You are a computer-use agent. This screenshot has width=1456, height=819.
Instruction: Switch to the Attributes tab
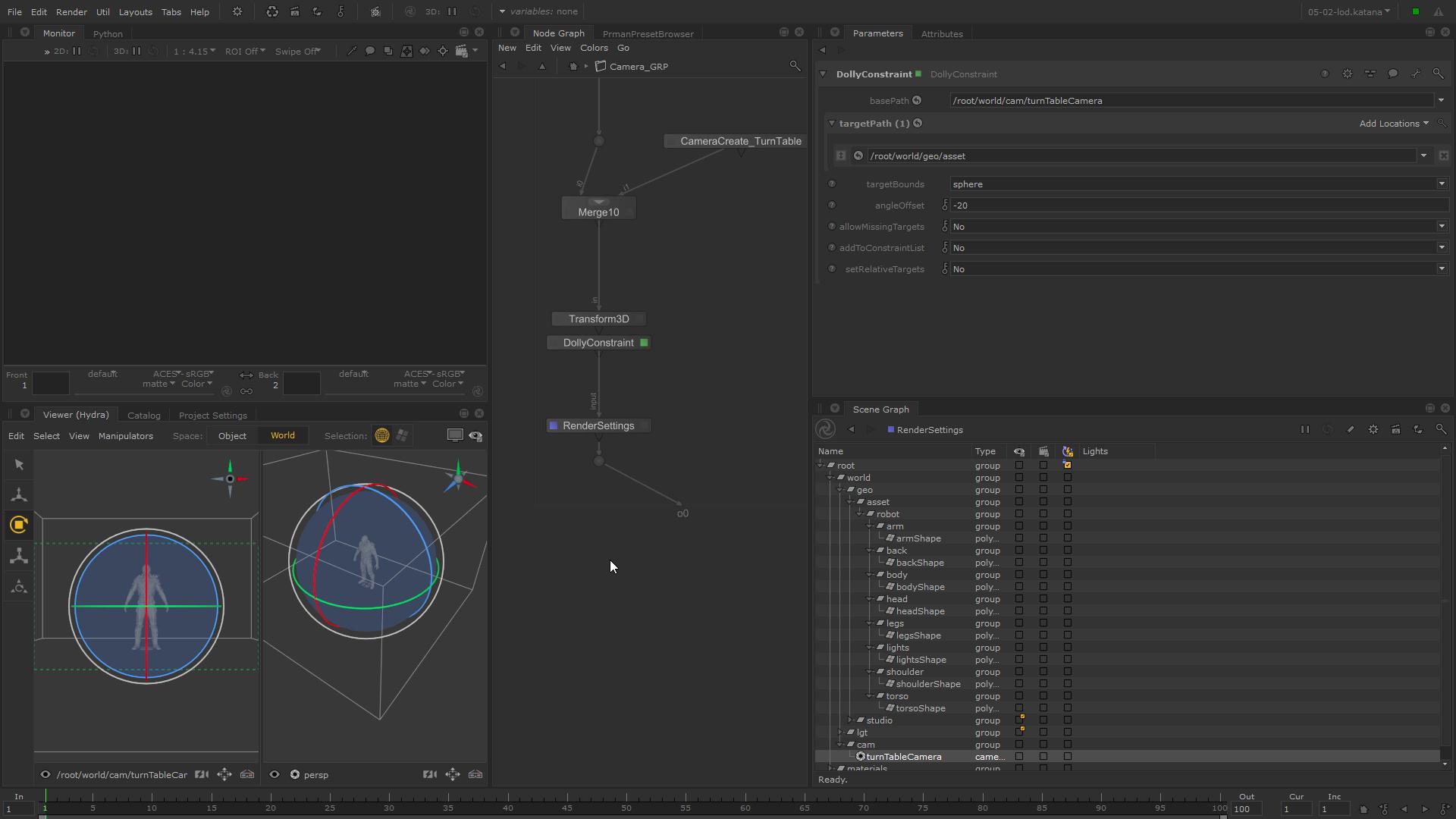(942, 33)
